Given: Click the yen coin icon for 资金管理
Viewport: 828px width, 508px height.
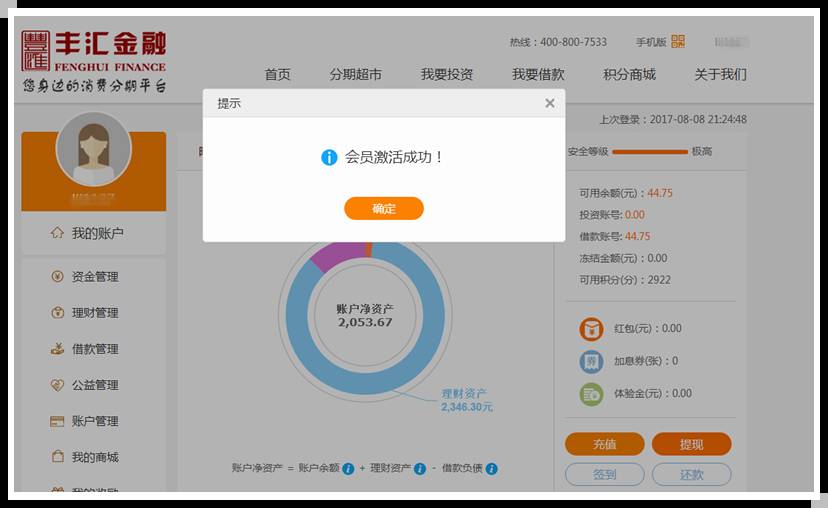Looking at the screenshot, I should click(57, 276).
